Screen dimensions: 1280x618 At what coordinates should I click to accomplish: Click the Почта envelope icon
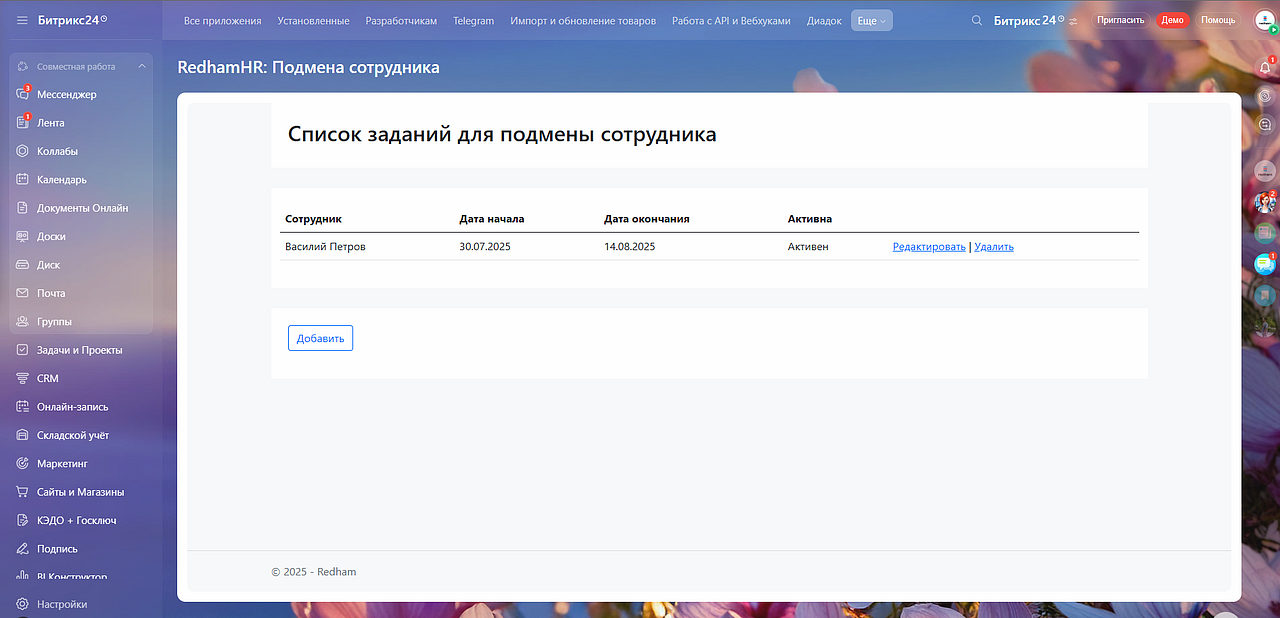(22, 293)
